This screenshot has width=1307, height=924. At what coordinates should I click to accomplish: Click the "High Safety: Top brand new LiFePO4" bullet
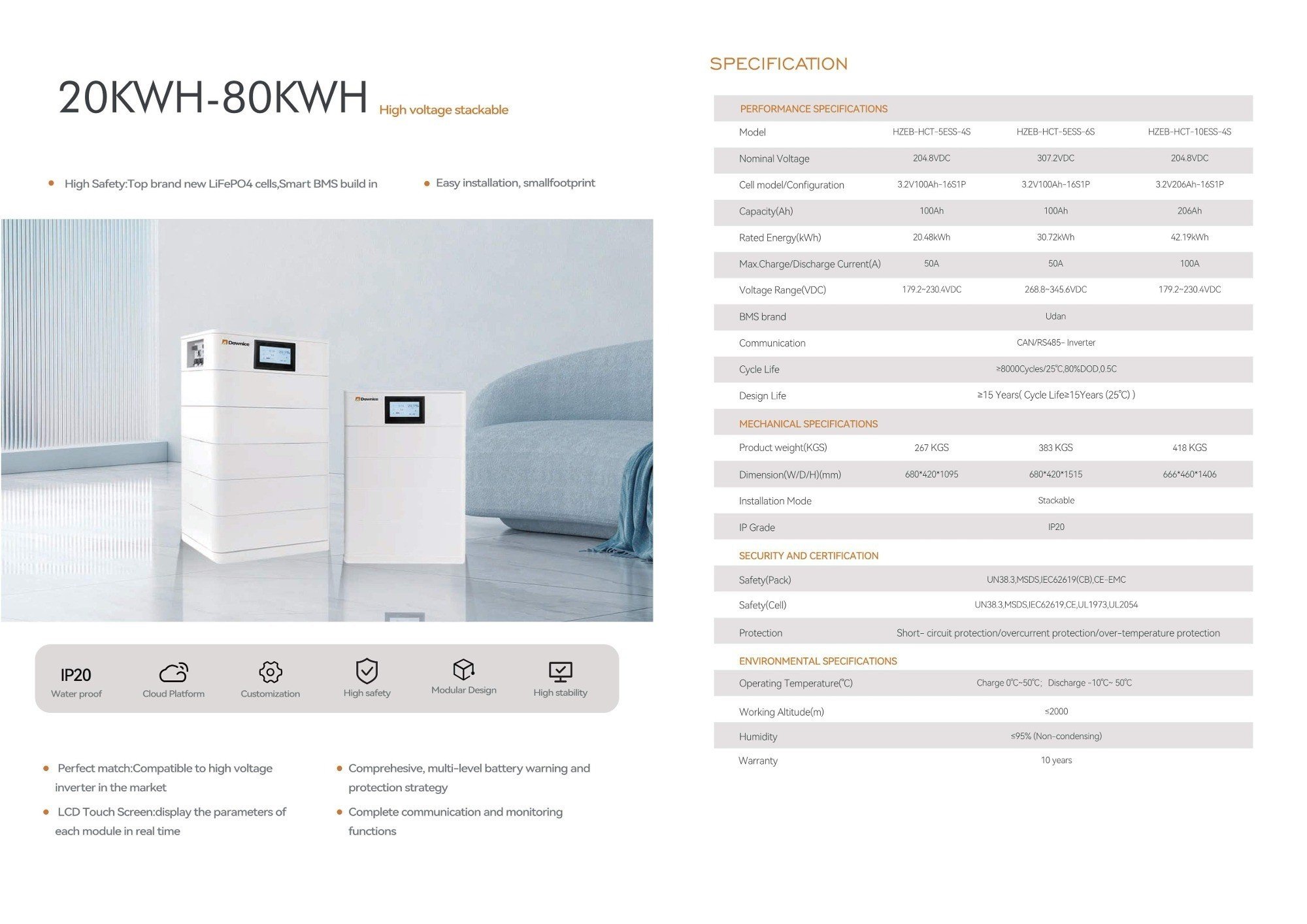coord(221,184)
